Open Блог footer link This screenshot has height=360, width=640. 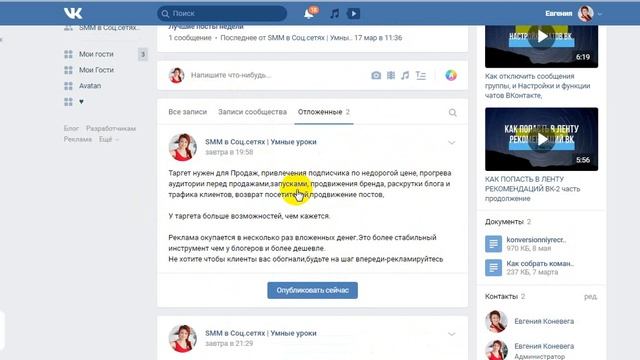(71, 128)
